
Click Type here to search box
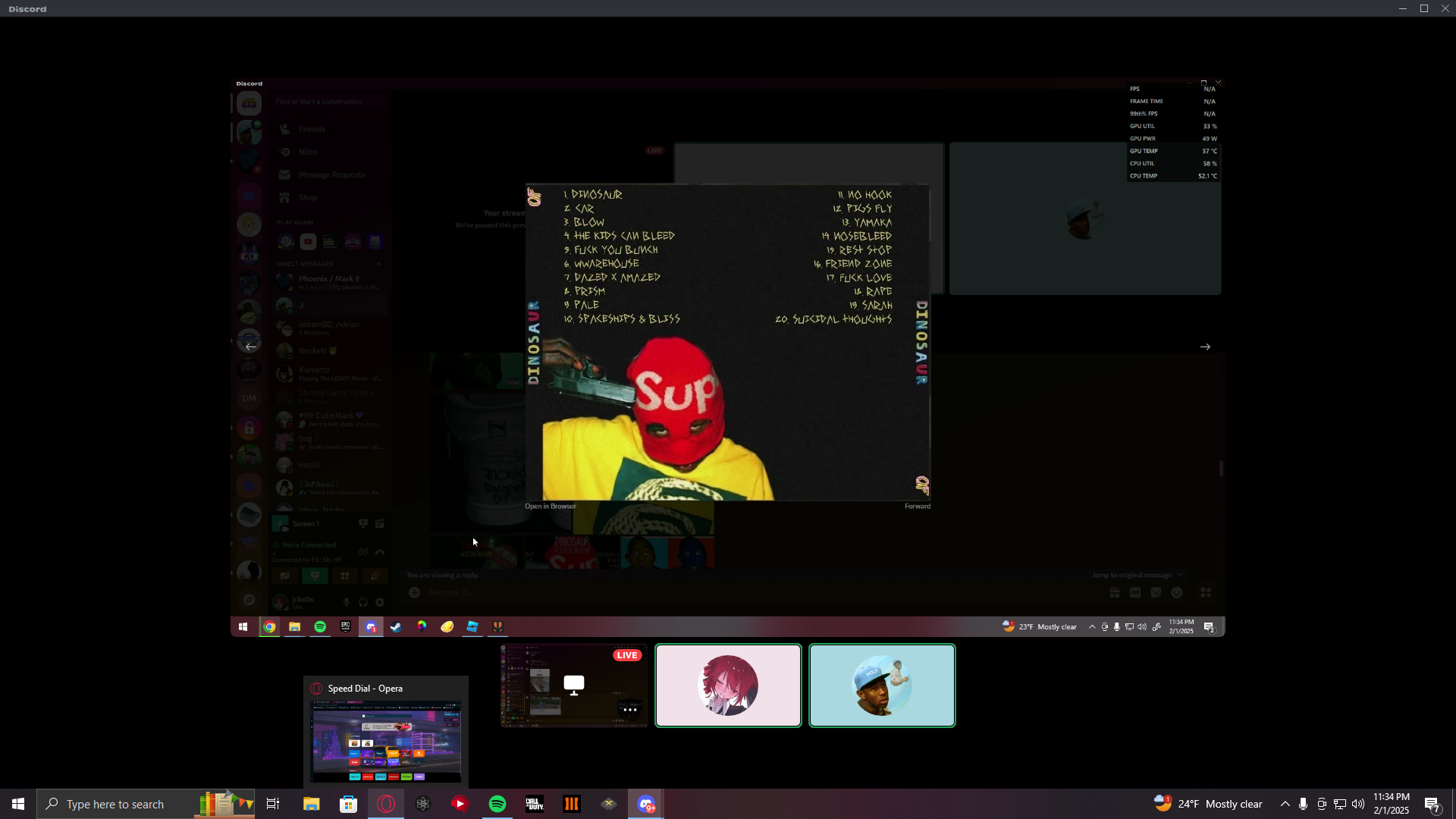coord(115,804)
